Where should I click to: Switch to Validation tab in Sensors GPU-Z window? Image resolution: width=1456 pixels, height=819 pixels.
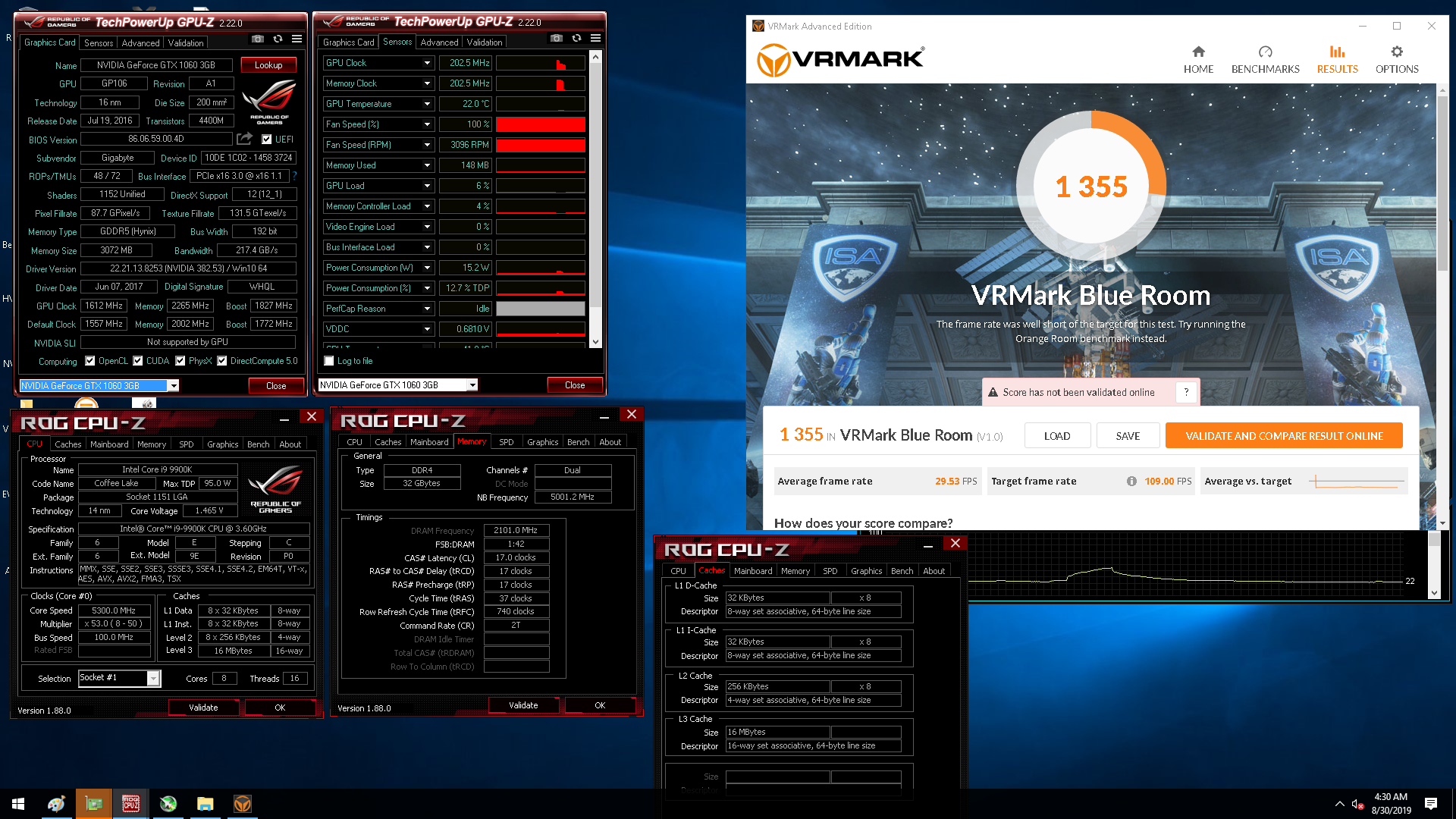485,42
